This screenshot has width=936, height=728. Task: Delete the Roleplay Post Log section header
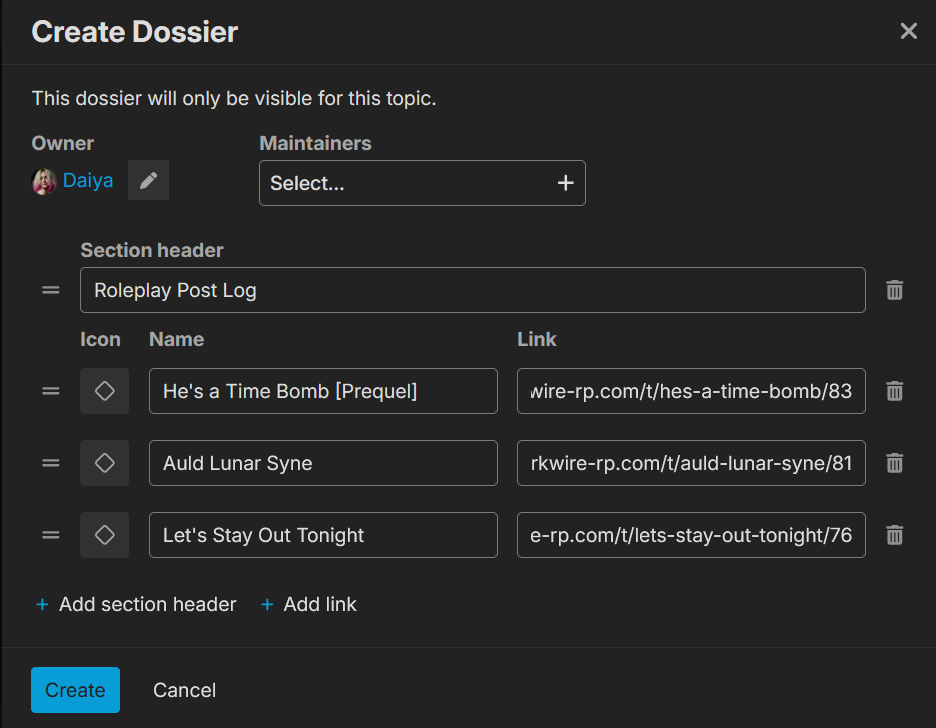[x=895, y=290]
